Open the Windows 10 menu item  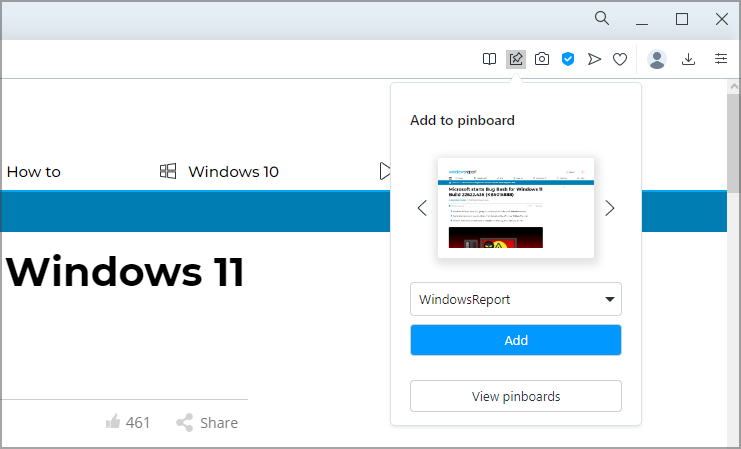233,172
